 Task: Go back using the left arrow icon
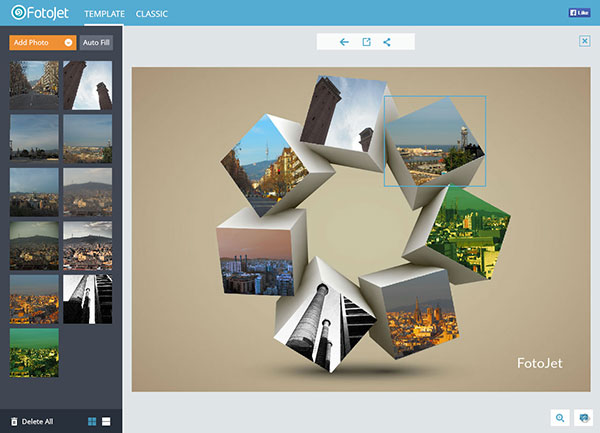click(x=344, y=42)
